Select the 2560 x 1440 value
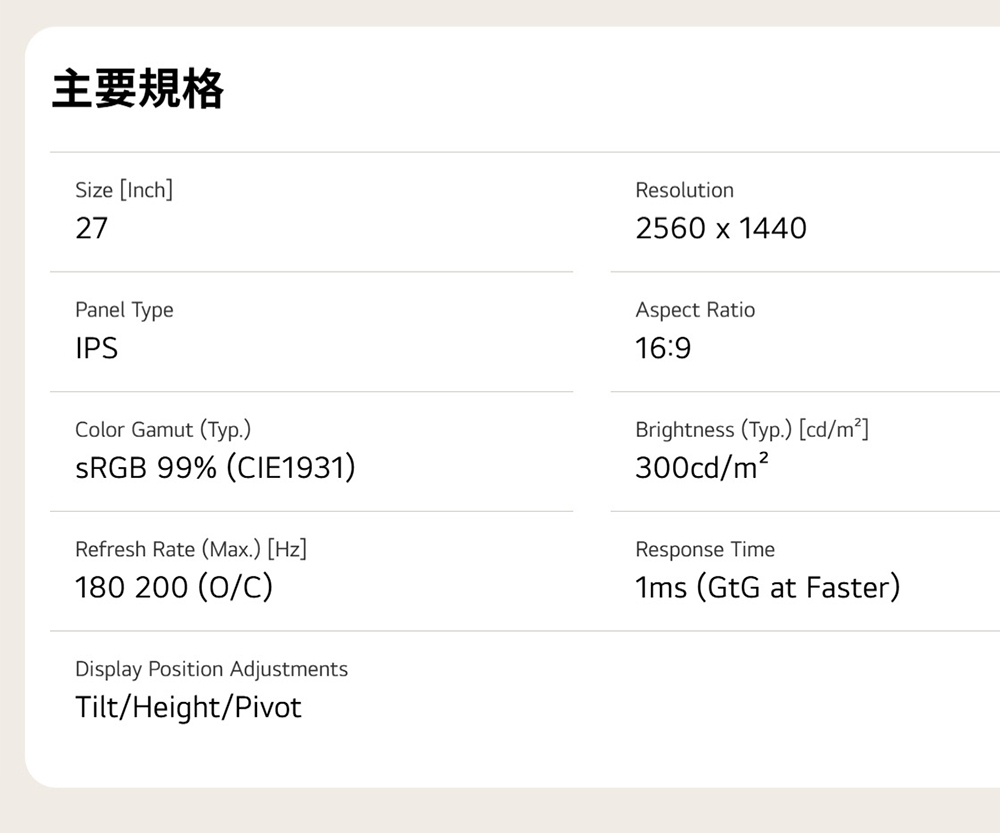Screen dimensions: 1000x833 pos(720,229)
